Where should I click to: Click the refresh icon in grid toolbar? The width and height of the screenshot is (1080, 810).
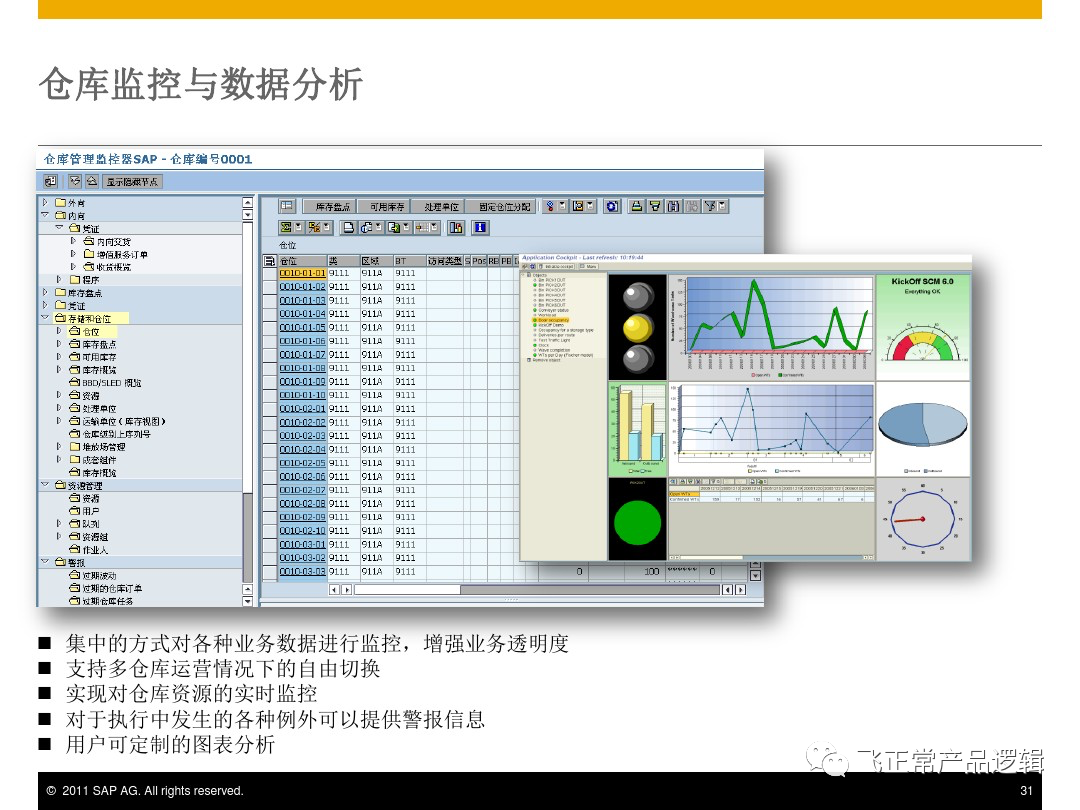tap(612, 206)
